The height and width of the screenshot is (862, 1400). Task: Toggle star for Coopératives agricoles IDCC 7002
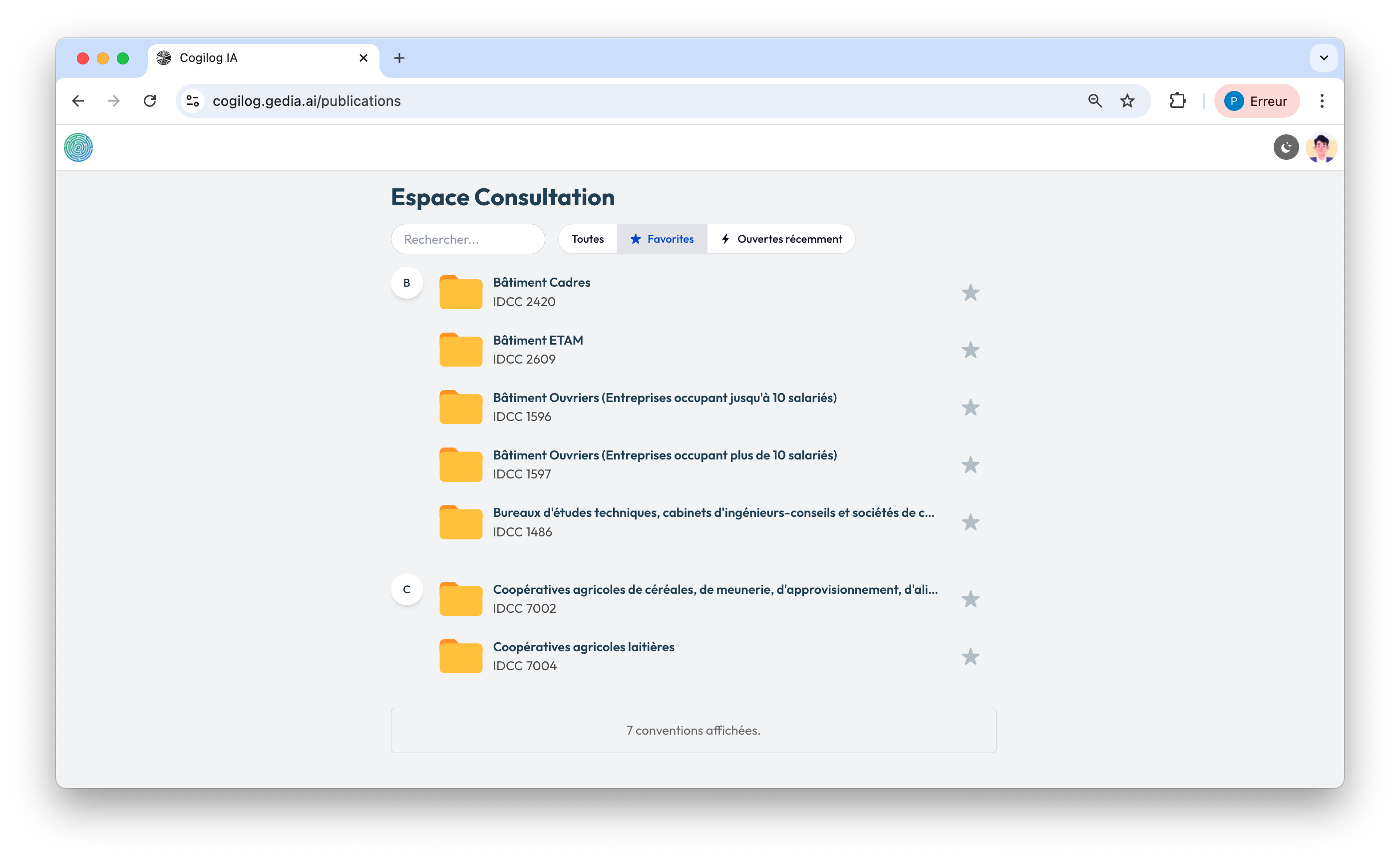tap(971, 599)
